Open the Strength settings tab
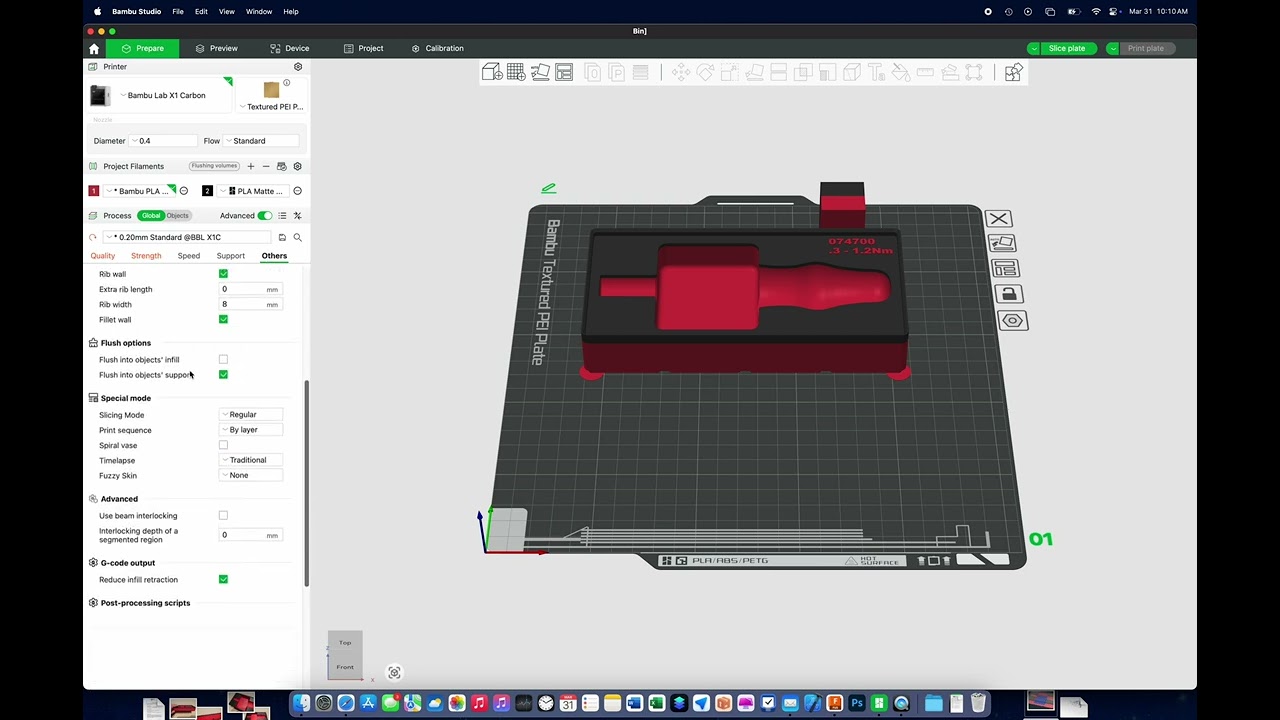Screen dimensions: 1280x720 tap(146, 256)
